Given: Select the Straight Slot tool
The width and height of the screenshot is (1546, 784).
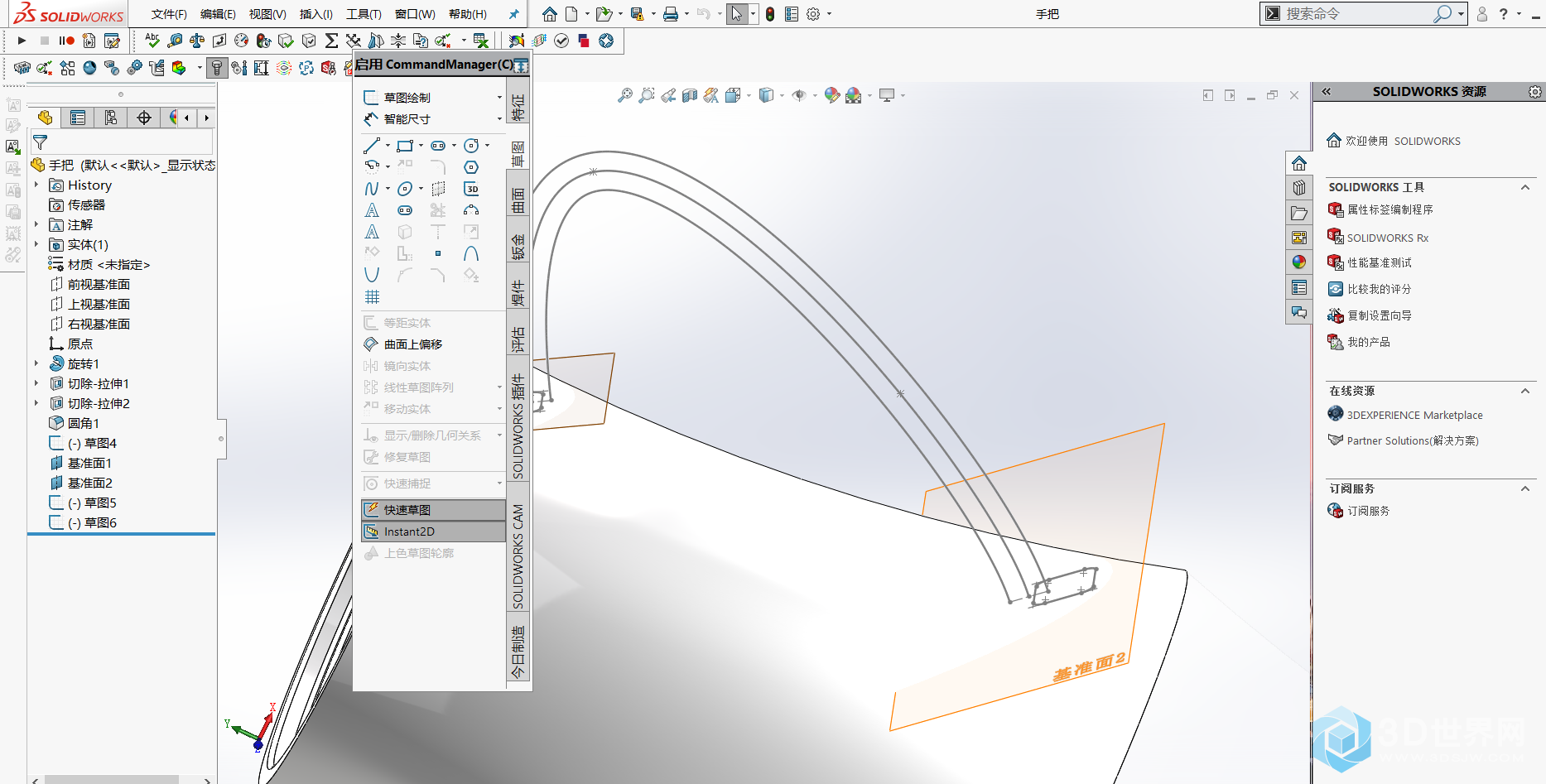Looking at the screenshot, I should pyautogui.click(x=438, y=146).
